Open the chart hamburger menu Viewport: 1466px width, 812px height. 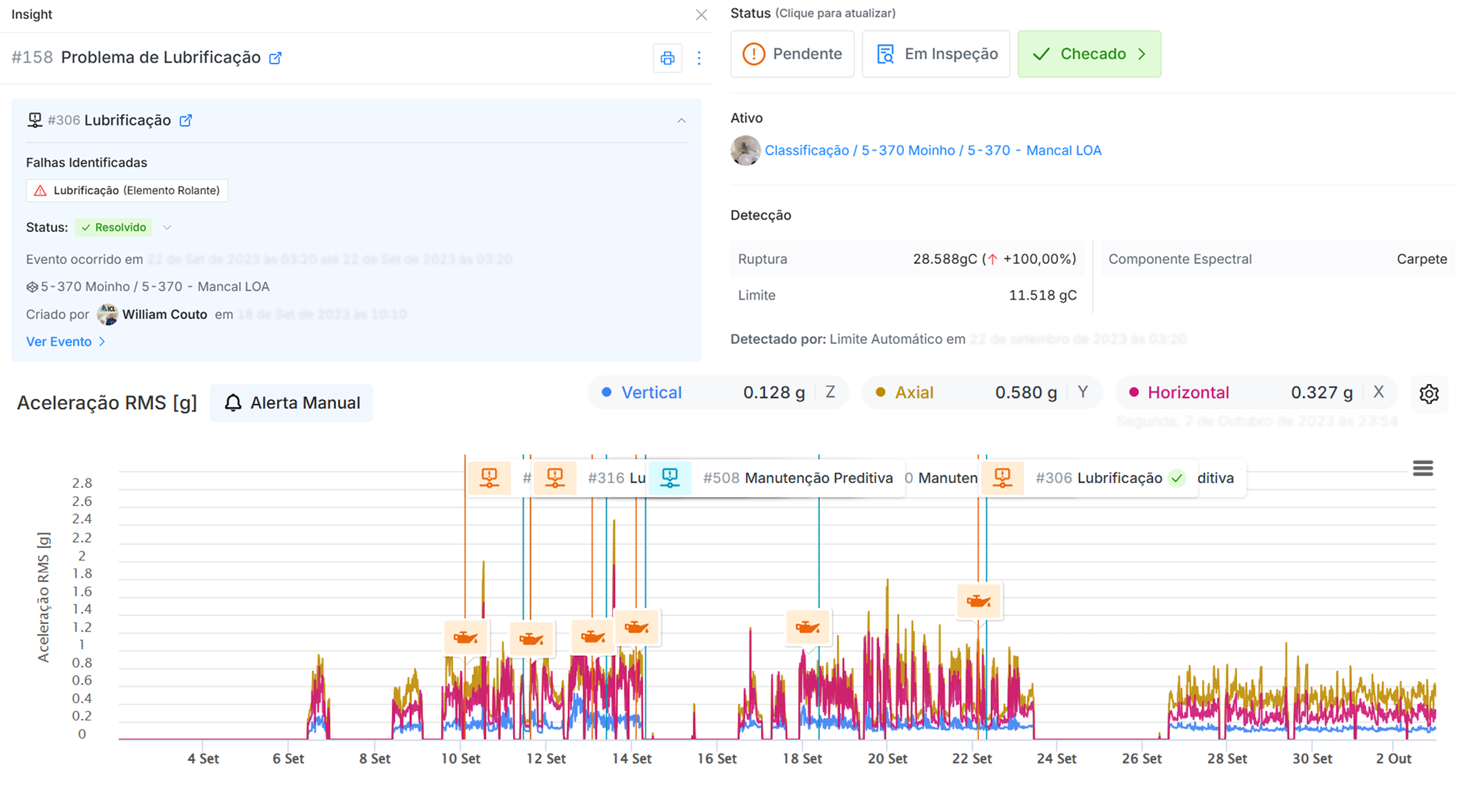pyautogui.click(x=1423, y=468)
